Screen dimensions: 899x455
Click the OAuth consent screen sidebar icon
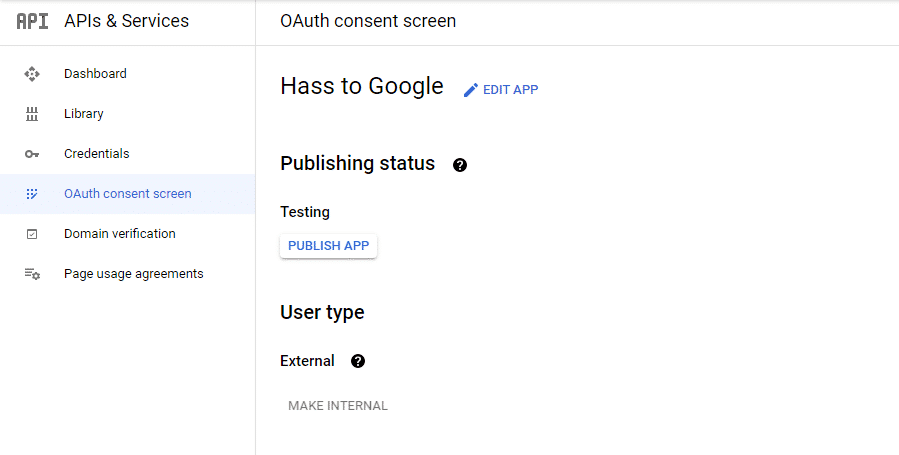coord(32,194)
